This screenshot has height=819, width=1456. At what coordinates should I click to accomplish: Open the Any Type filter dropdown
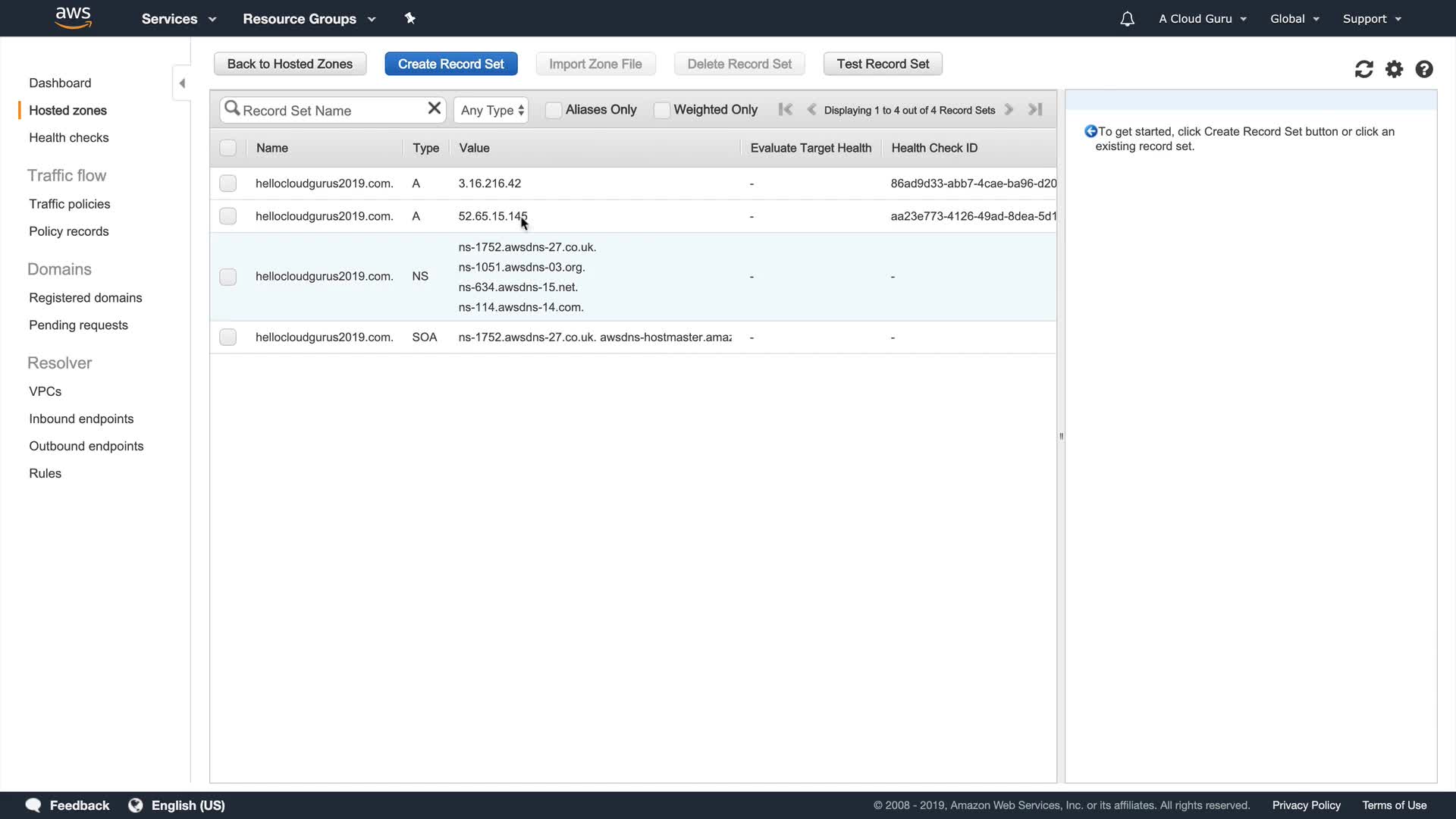(491, 111)
